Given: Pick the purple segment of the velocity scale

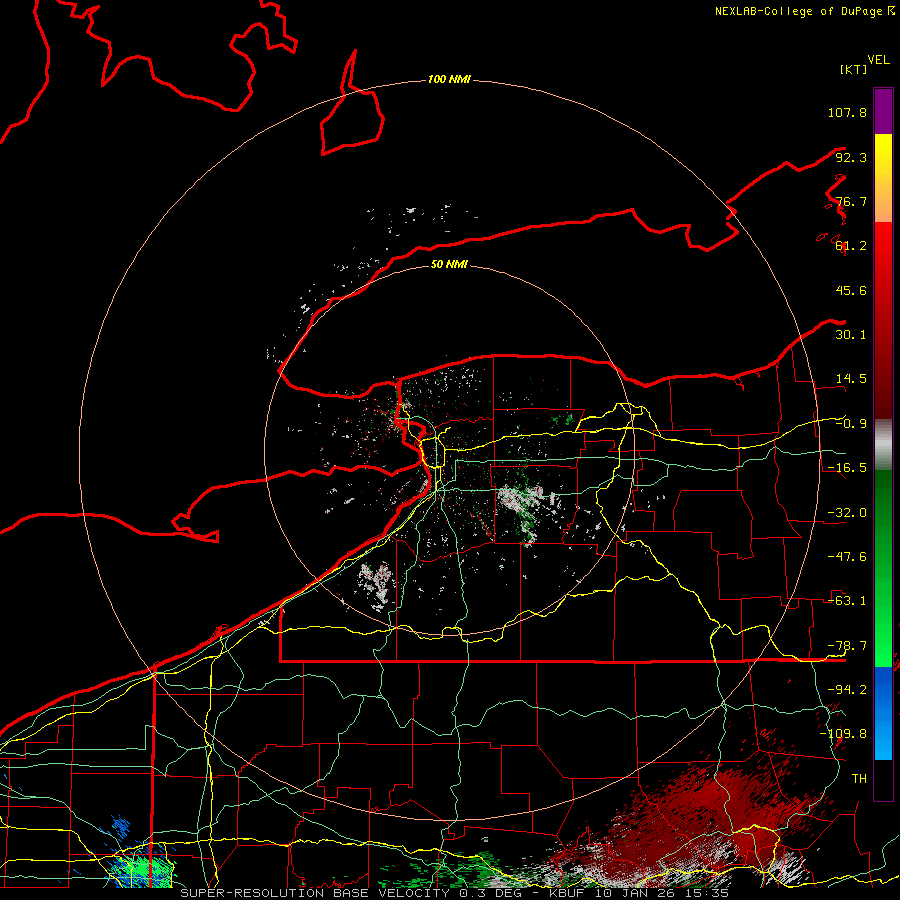Looking at the screenshot, I should (x=883, y=111).
